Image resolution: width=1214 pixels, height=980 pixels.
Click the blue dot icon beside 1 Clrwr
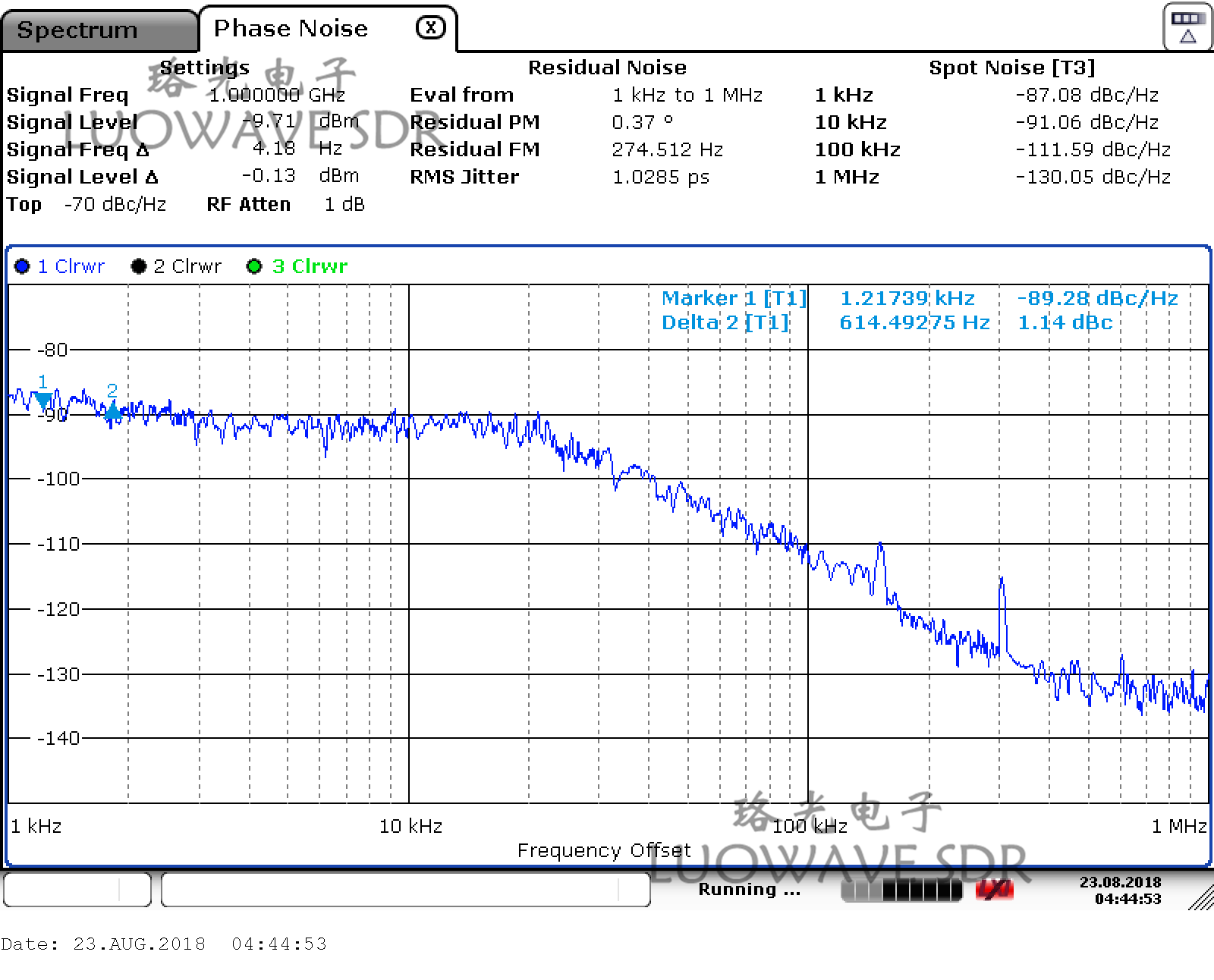[23, 266]
